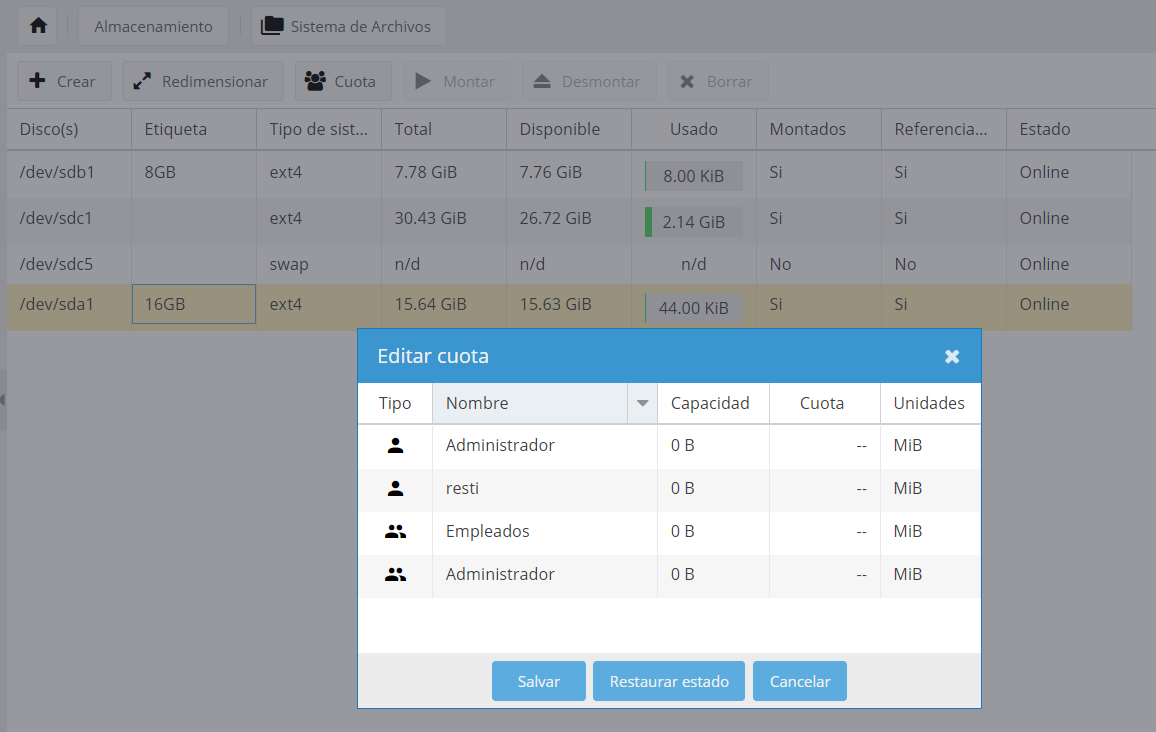Click the Sistema de Archivos folder icon
The width and height of the screenshot is (1156, 732).
pos(272,26)
